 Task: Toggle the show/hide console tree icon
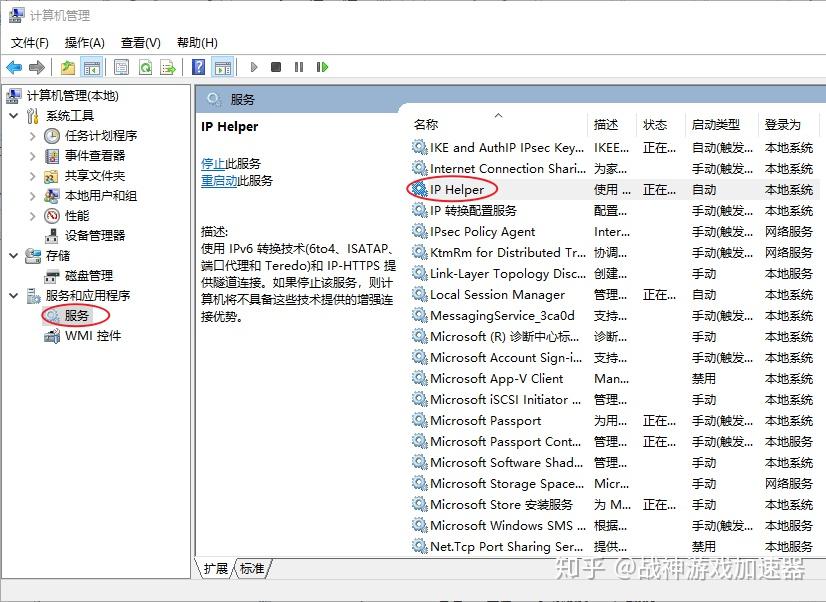coord(92,67)
